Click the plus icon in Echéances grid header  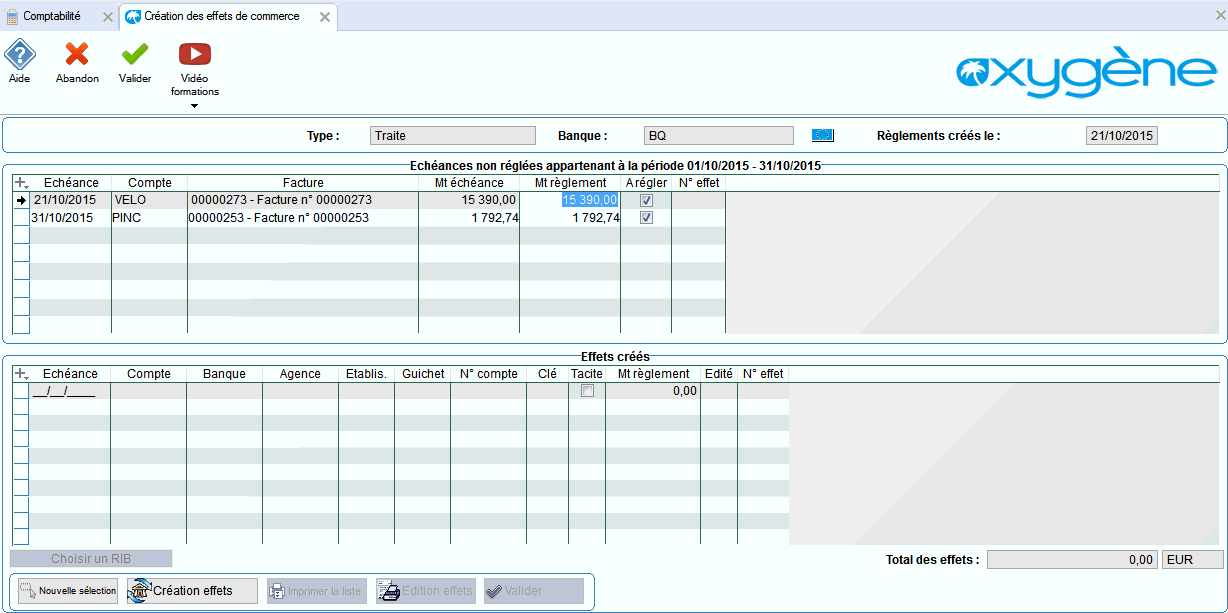coord(21,183)
